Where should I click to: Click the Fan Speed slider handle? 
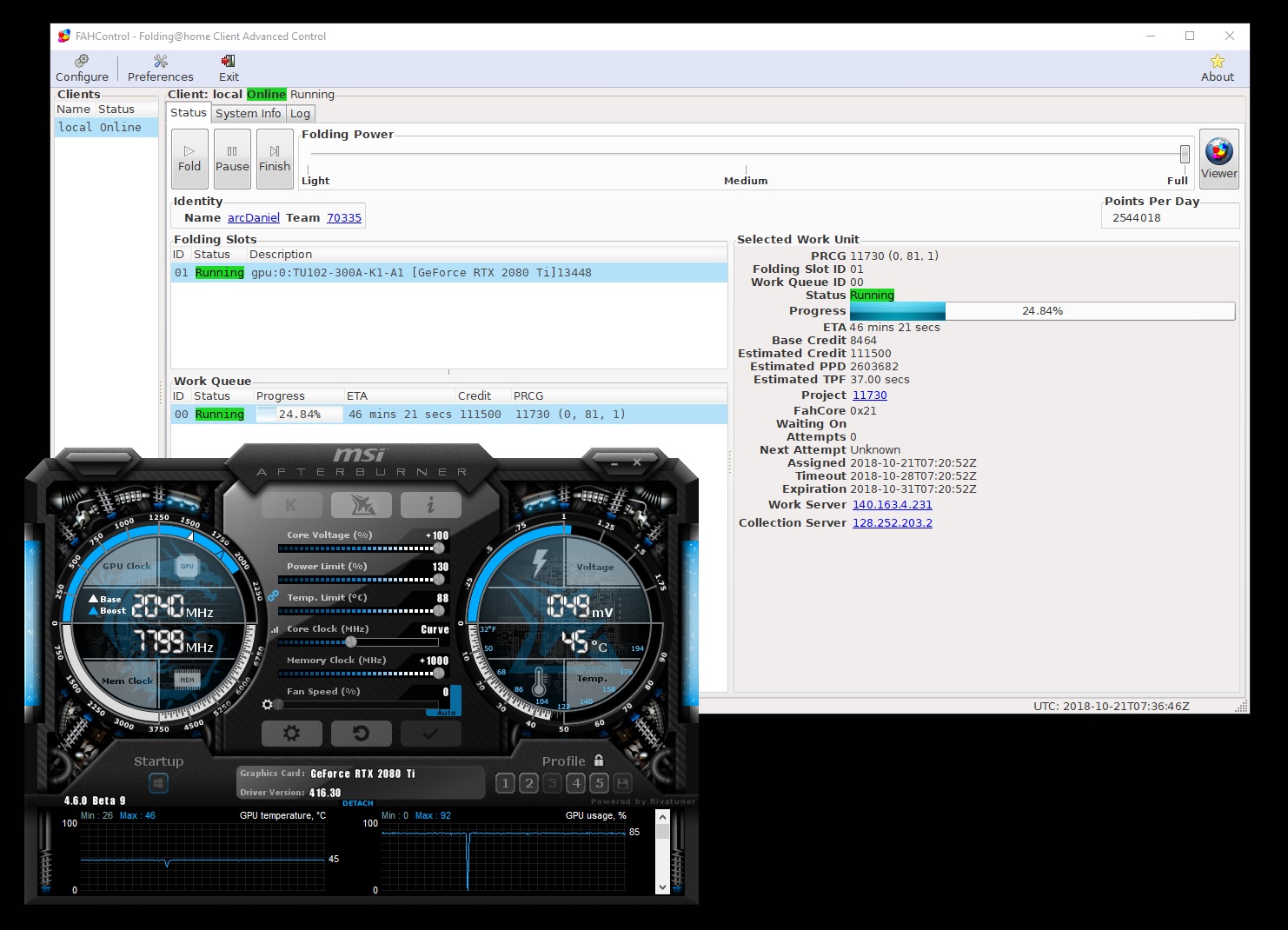click(279, 705)
